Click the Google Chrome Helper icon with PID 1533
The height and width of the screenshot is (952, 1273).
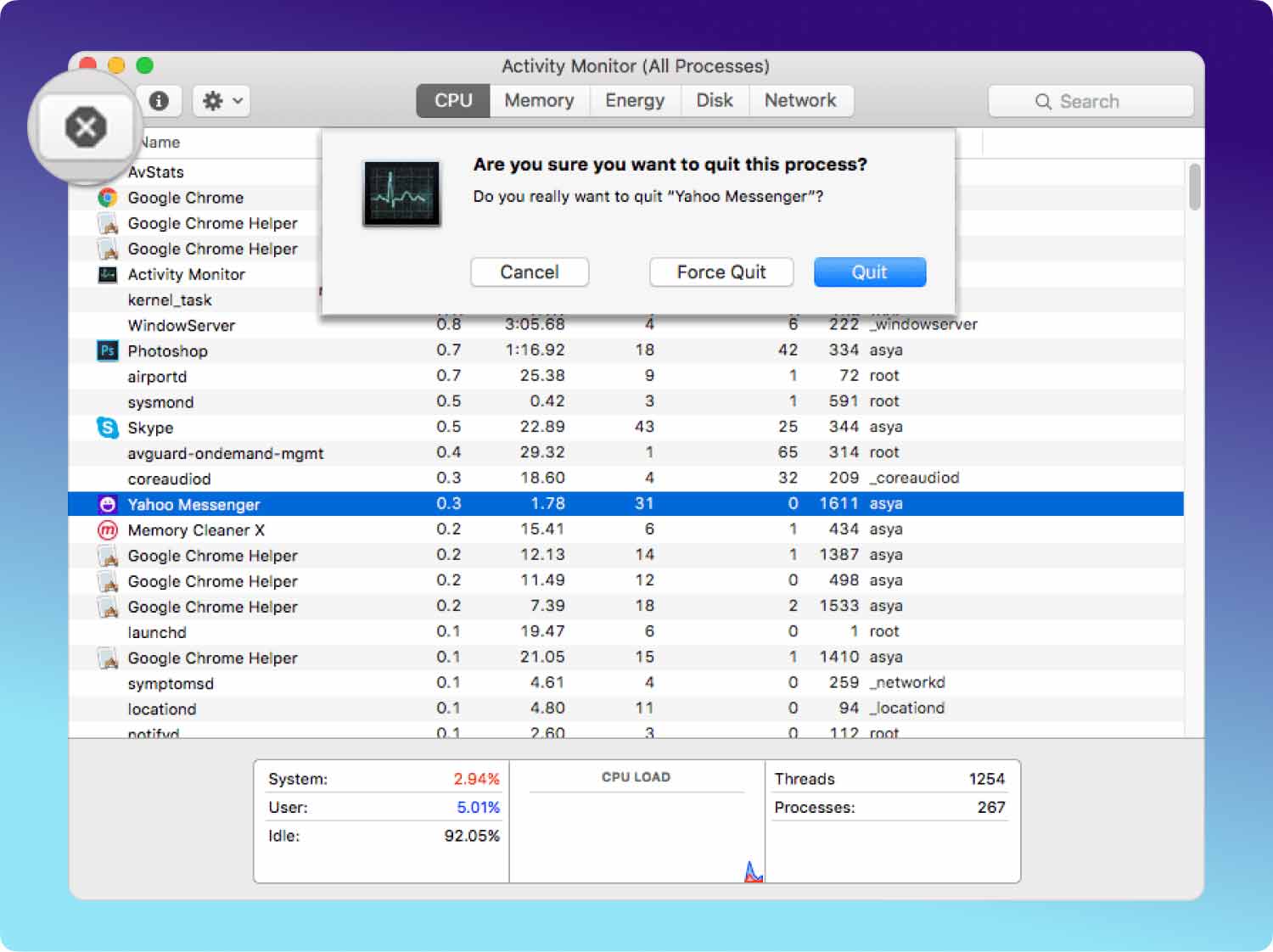tap(108, 608)
